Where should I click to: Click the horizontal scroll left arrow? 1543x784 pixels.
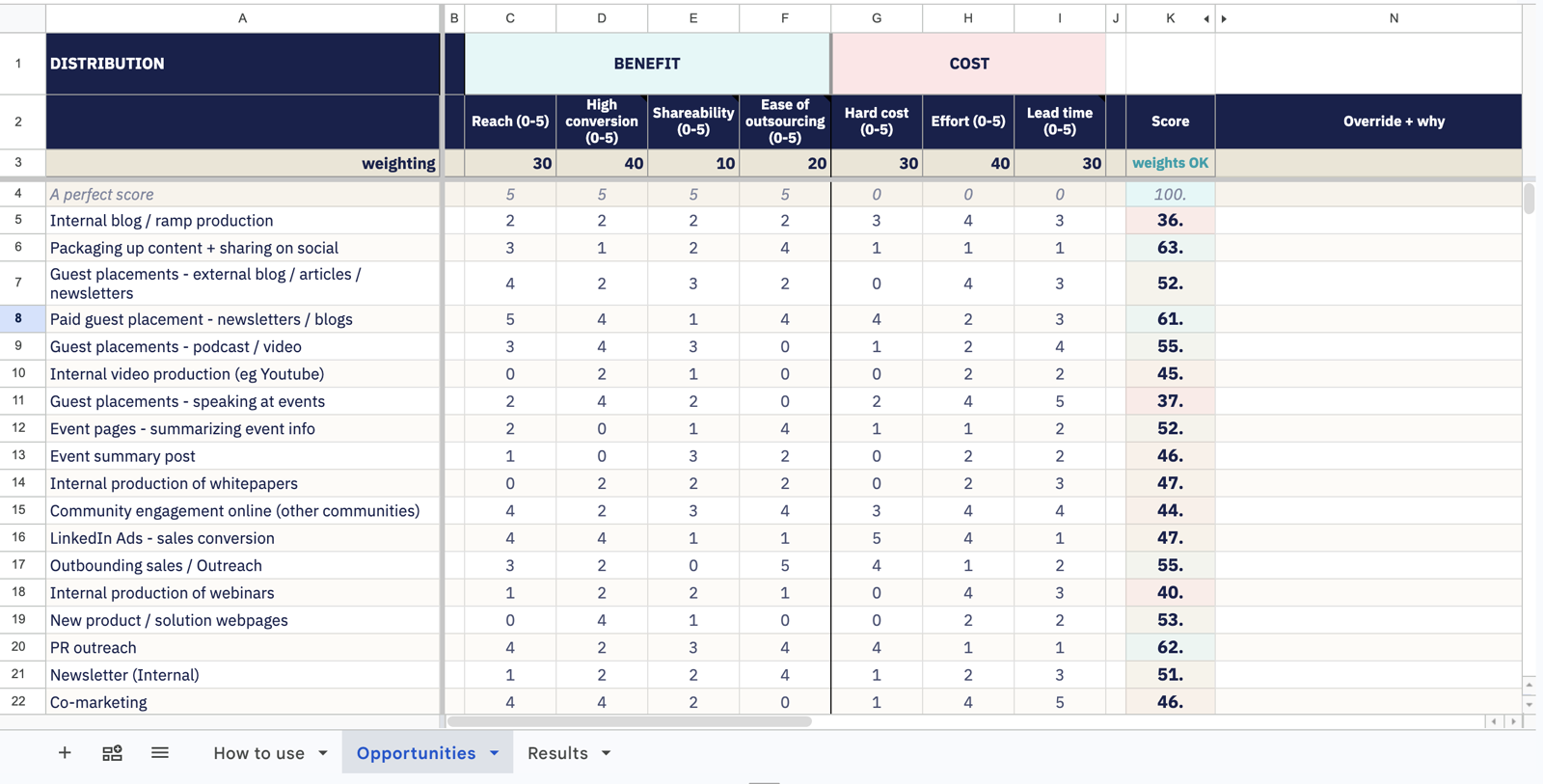[1494, 721]
